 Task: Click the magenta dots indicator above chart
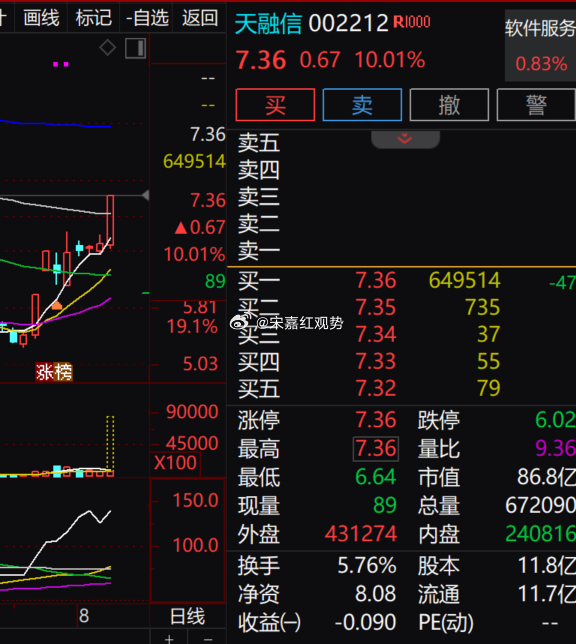(61, 64)
